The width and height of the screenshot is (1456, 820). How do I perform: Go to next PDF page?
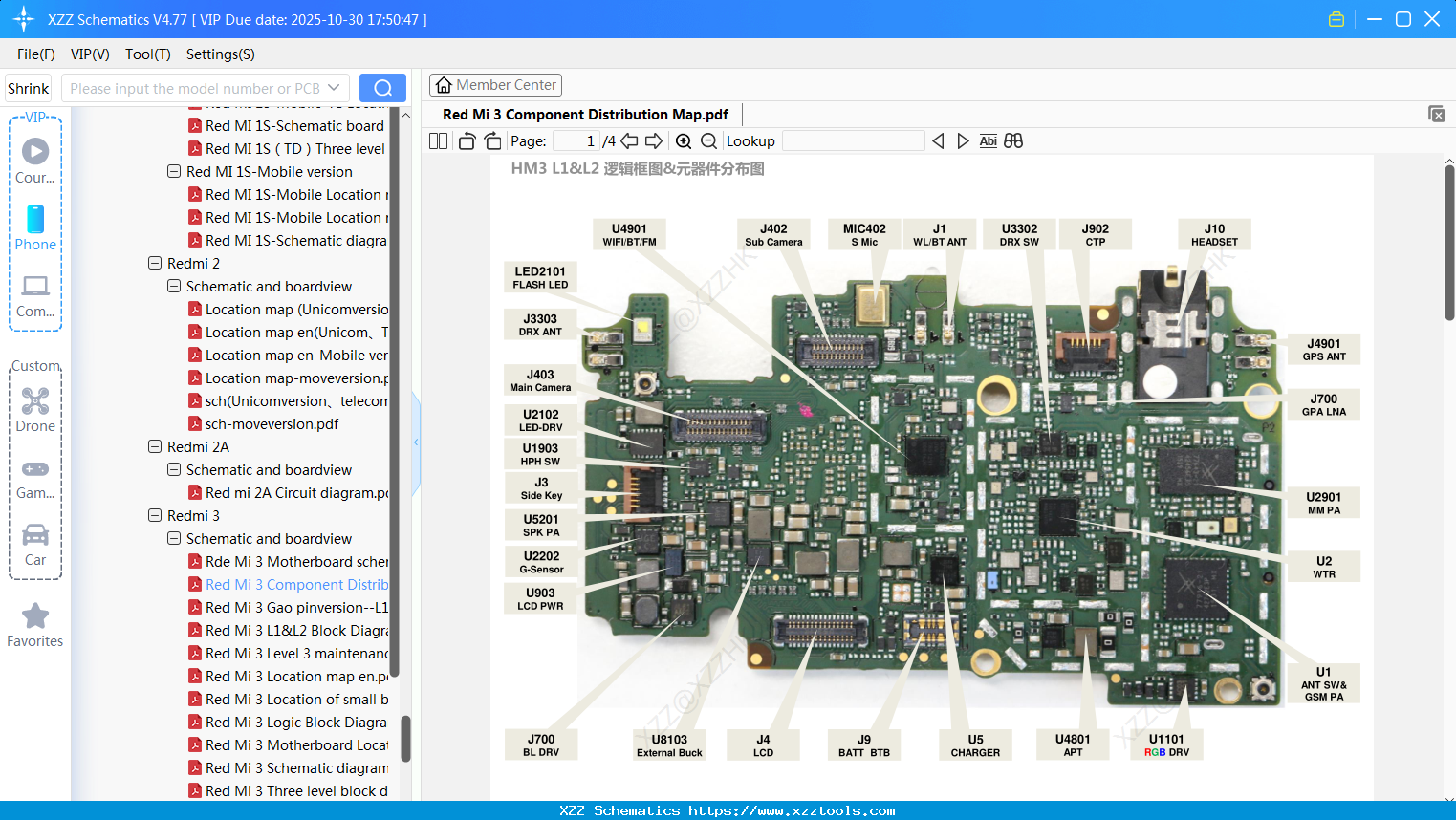[654, 141]
